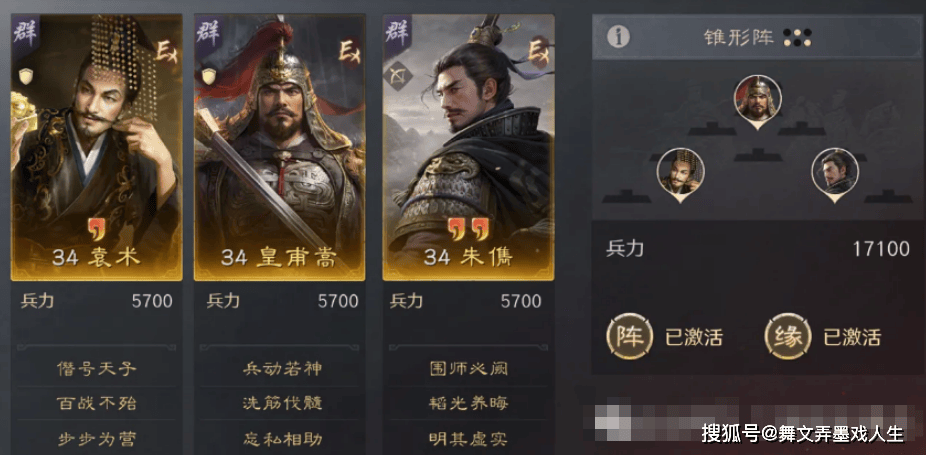This screenshot has height=455, width=926.
Task: View the 僭号天子 skill
Action: [96, 369]
